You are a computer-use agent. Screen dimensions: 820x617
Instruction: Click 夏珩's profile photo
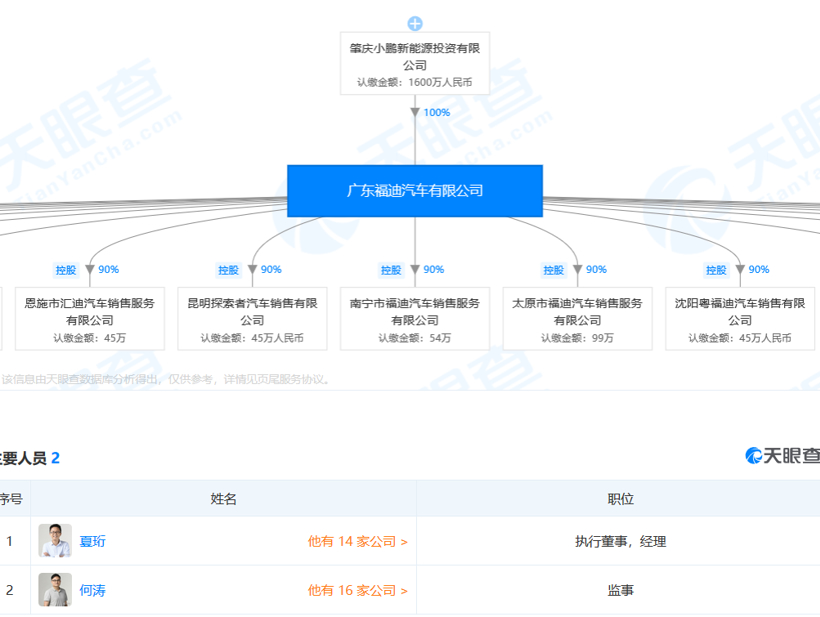[x=55, y=541]
